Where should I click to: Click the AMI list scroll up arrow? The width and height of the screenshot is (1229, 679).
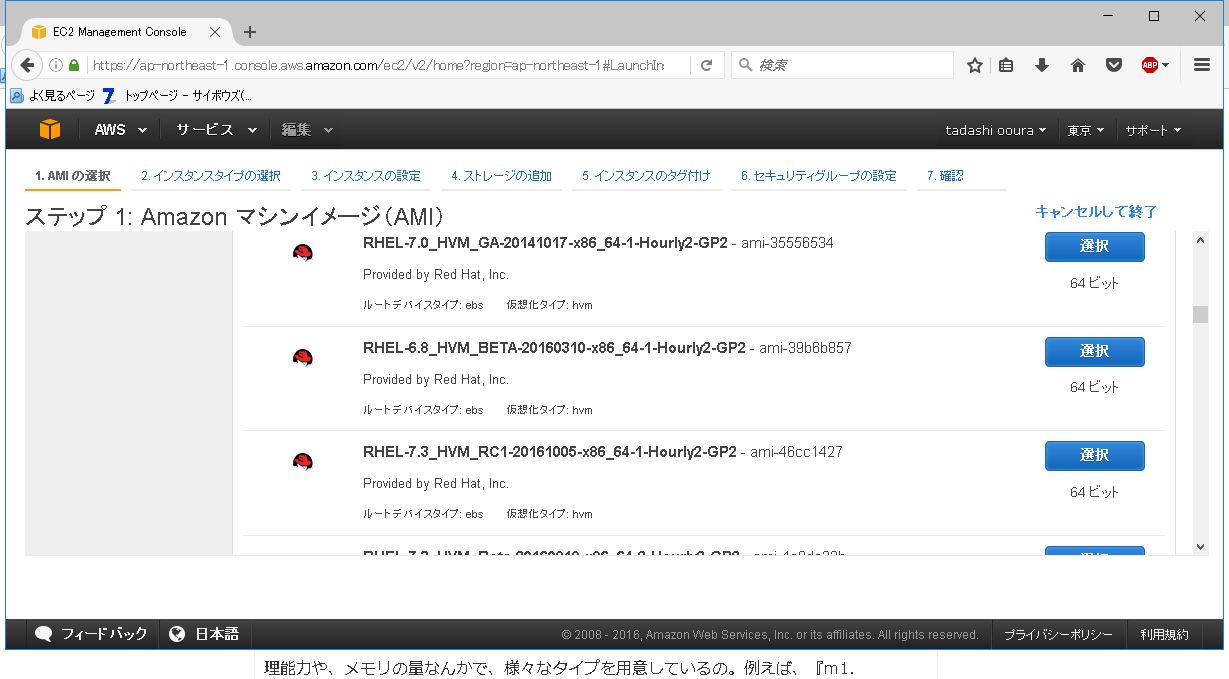[x=1201, y=240]
